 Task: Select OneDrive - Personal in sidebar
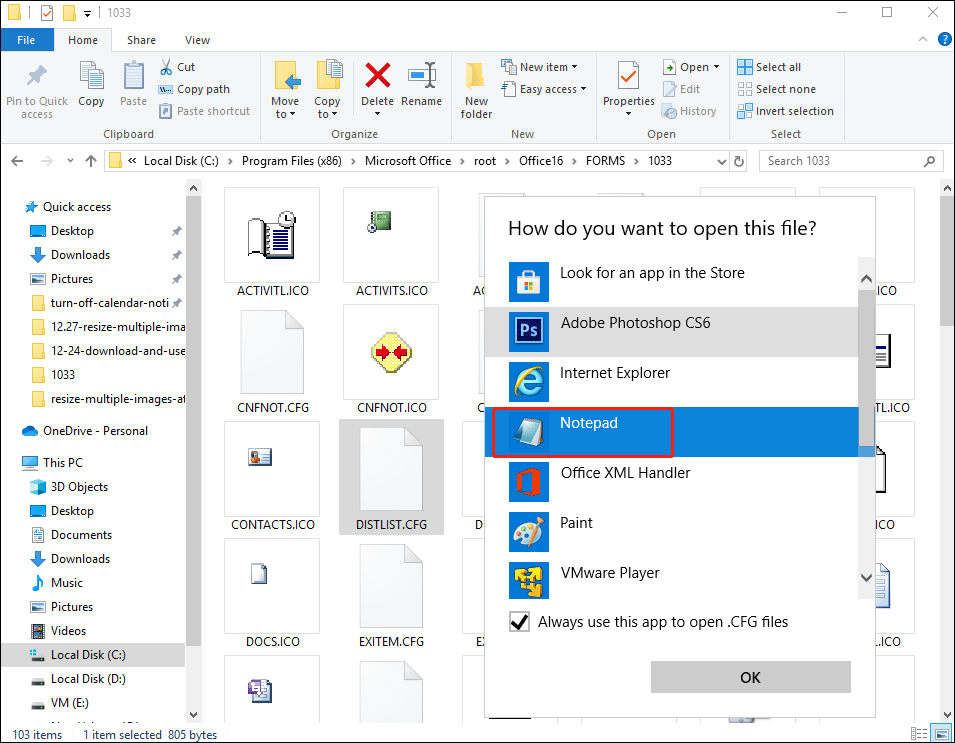click(x=95, y=431)
